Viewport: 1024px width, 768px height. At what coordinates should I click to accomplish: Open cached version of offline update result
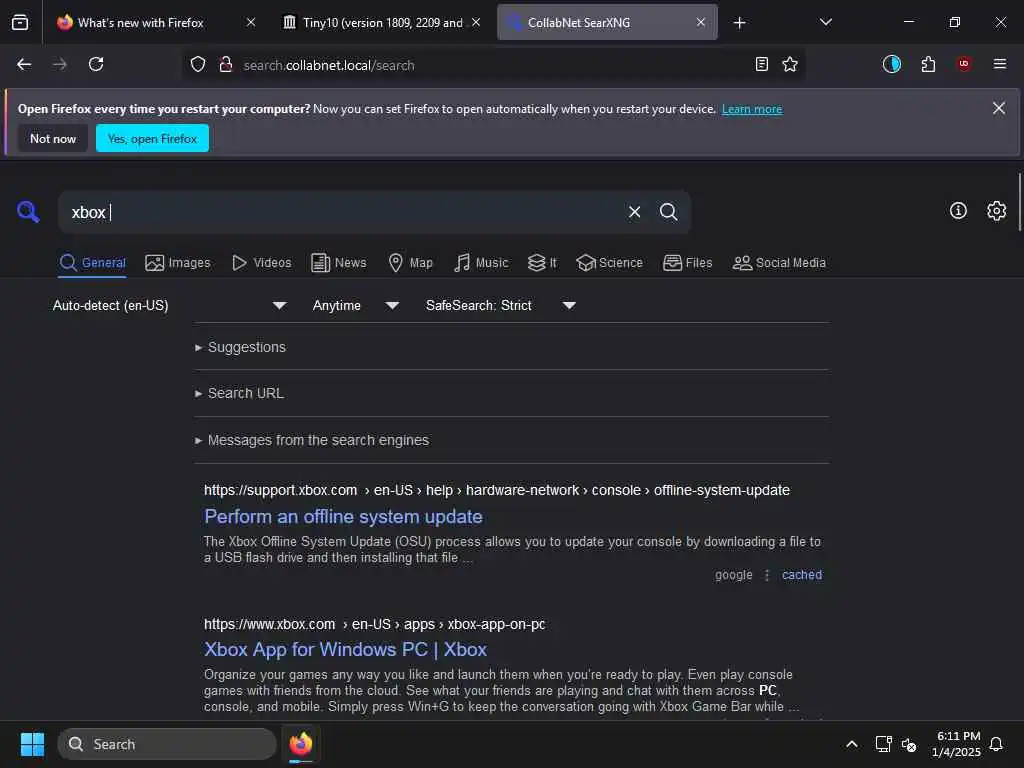[x=802, y=575]
